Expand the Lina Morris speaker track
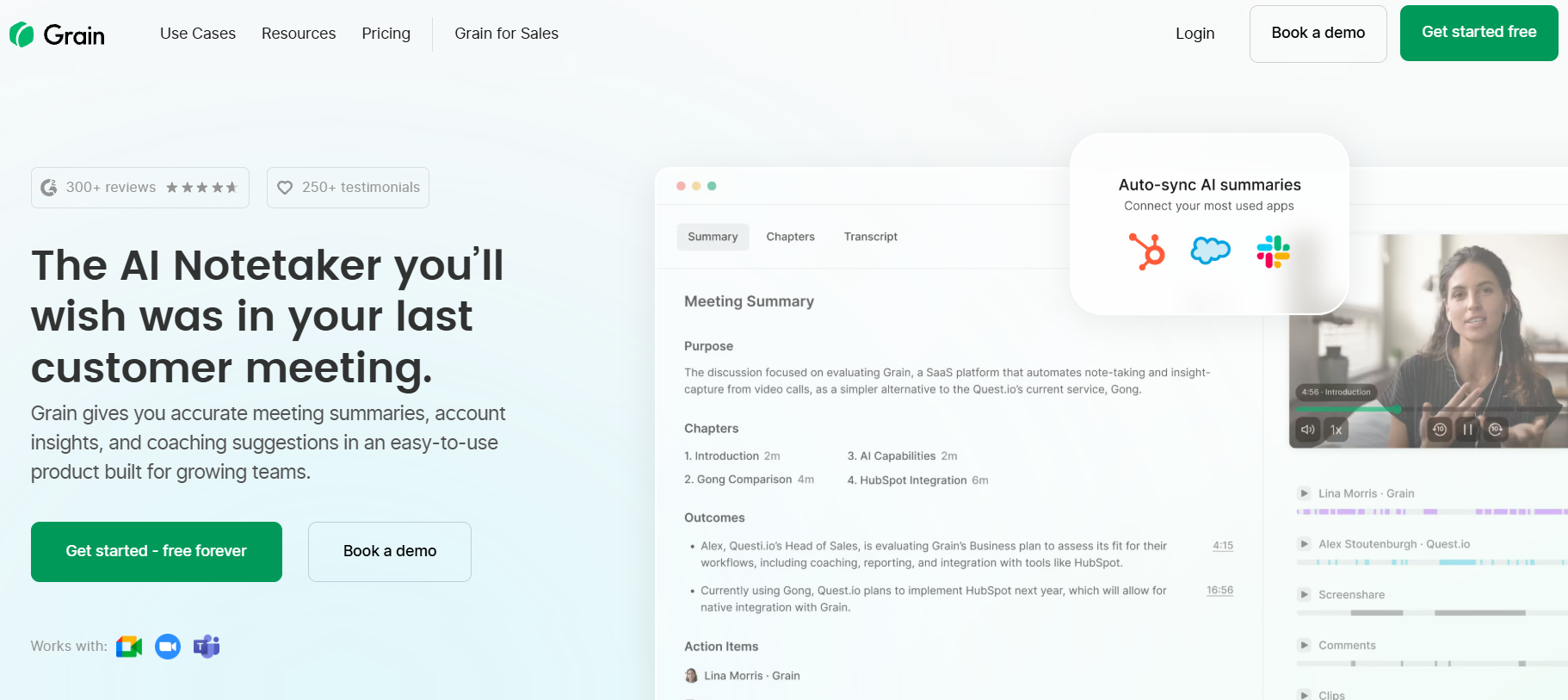The image size is (1568, 700). (1305, 493)
